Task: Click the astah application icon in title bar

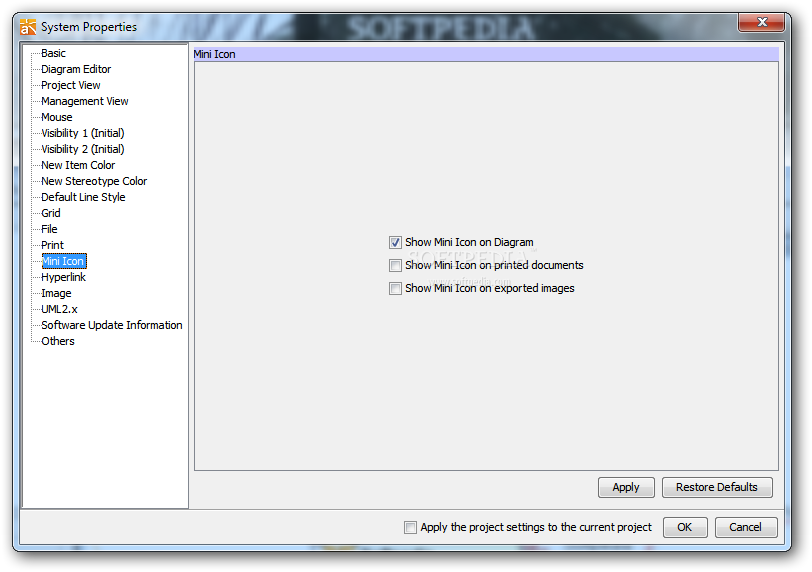Action: click(28, 26)
